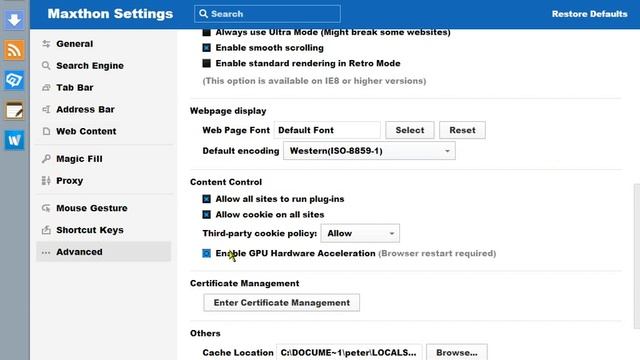Open the Downloads sidebar icon

(x=14, y=19)
